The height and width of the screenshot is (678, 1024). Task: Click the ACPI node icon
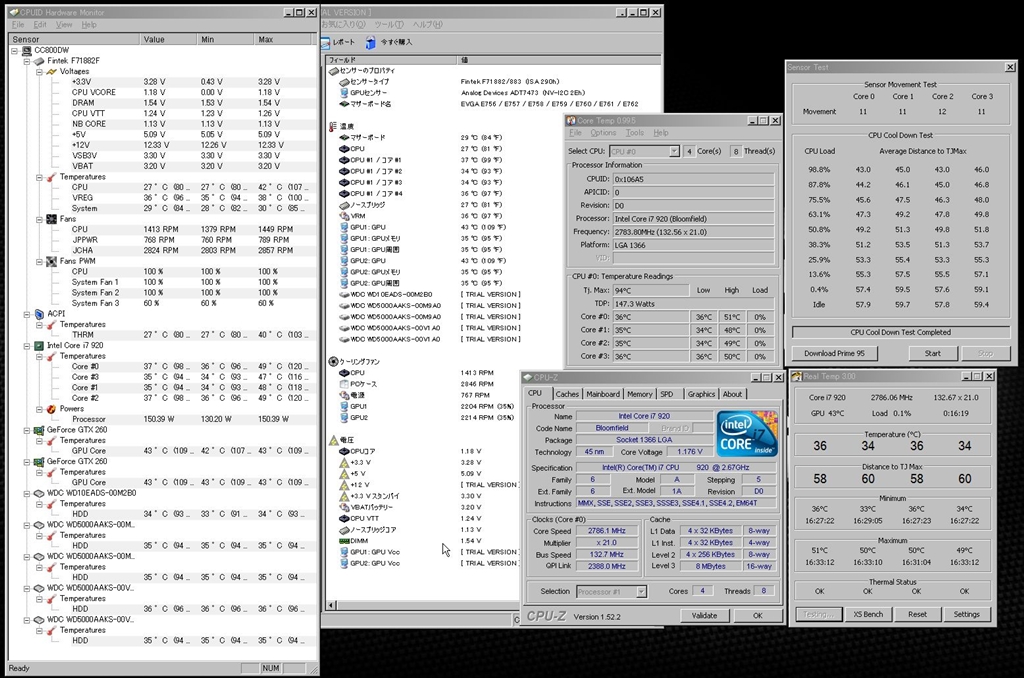(x=38, y=313)
